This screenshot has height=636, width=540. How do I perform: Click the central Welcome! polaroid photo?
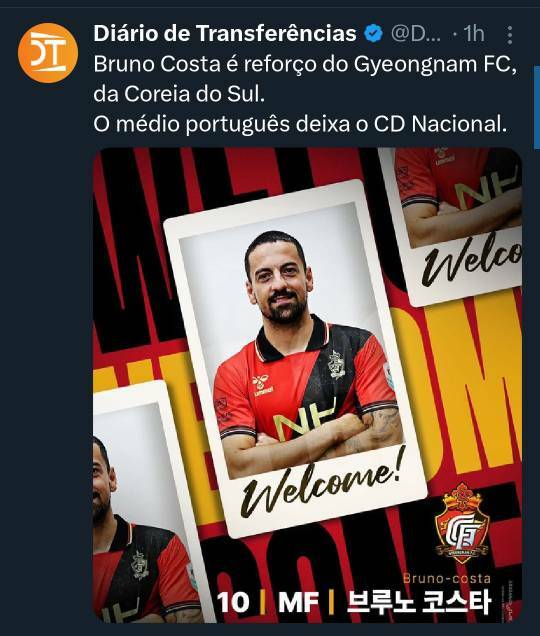click(296, 359)
